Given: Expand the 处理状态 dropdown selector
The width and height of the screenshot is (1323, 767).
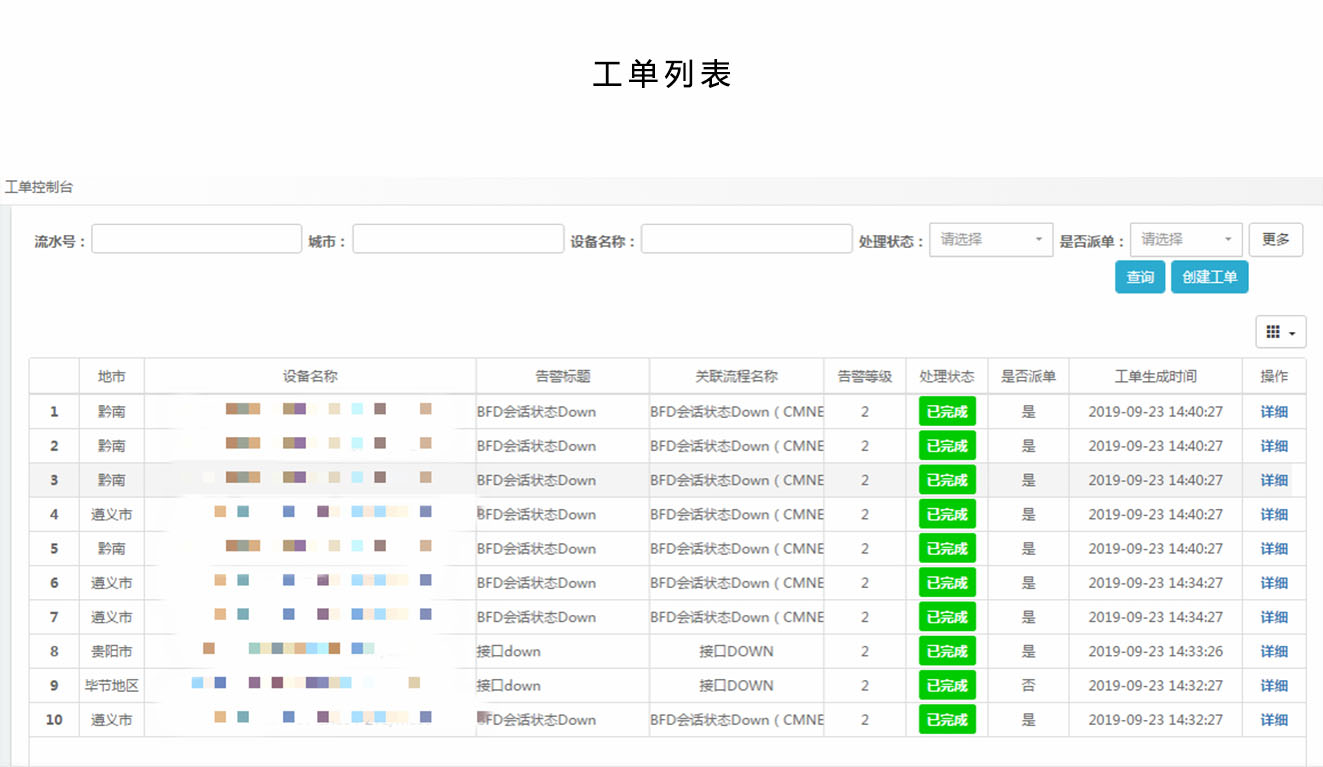Looking at the screenshot, I should pyautogui.click(x=990, y=240).
